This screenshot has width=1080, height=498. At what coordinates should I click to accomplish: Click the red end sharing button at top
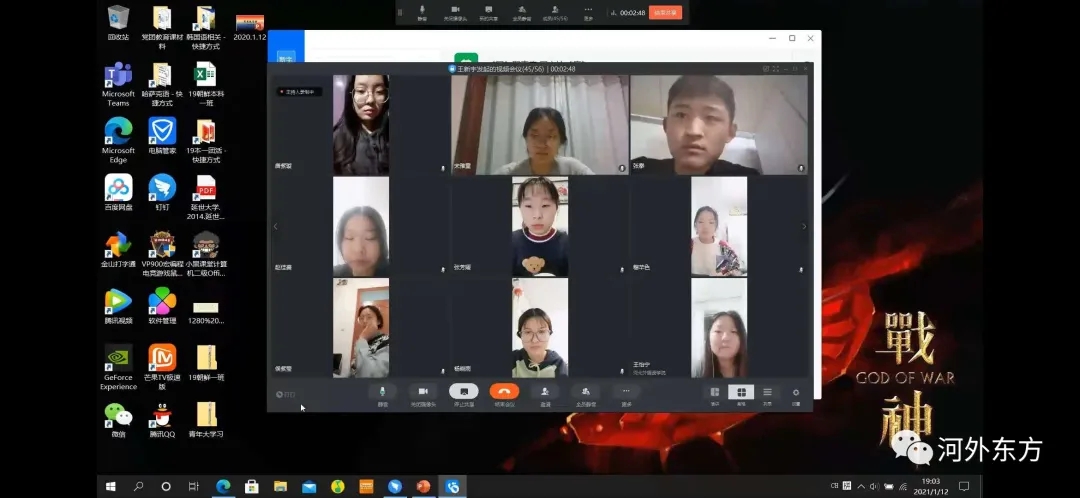665,13
